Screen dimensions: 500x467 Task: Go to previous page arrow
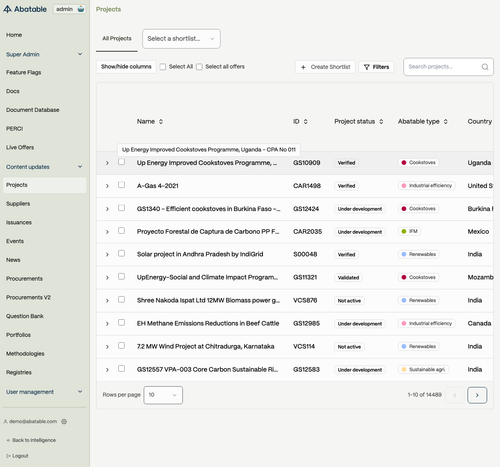[455, 395]
